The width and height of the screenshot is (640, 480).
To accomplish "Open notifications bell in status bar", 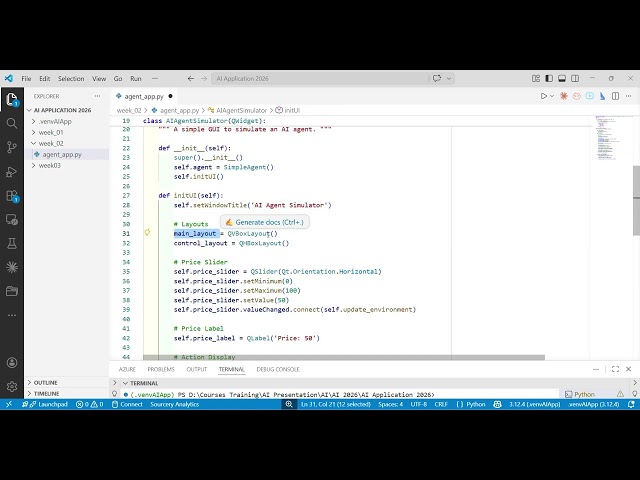I will [631, 404].
